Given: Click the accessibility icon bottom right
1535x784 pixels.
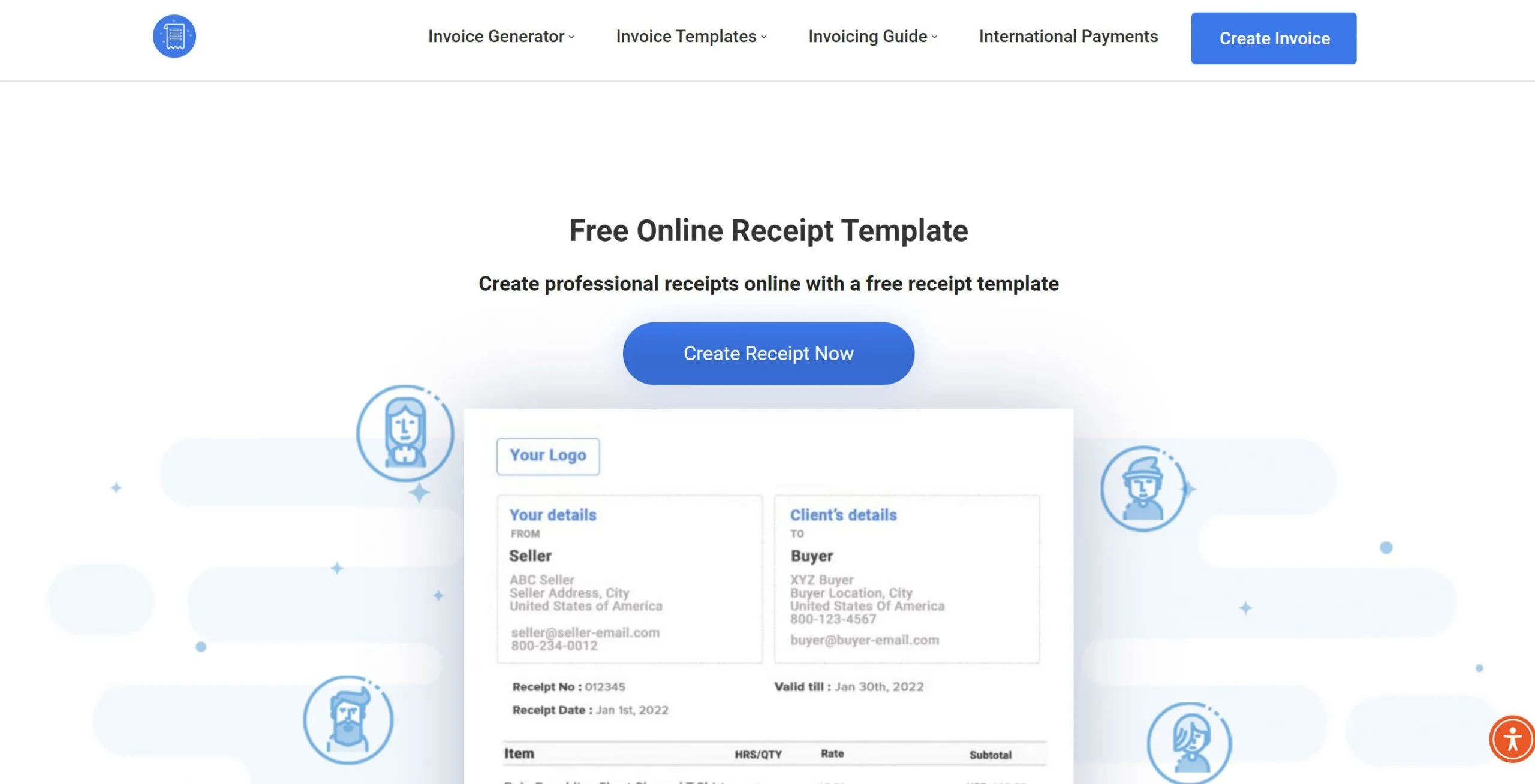Looking at the screenshot, I should [1511, 738].
